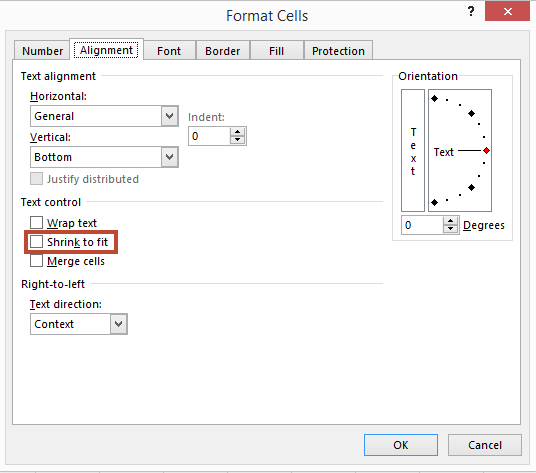Click the lower minus-45-degree orientation diamond

pos(471,188)
